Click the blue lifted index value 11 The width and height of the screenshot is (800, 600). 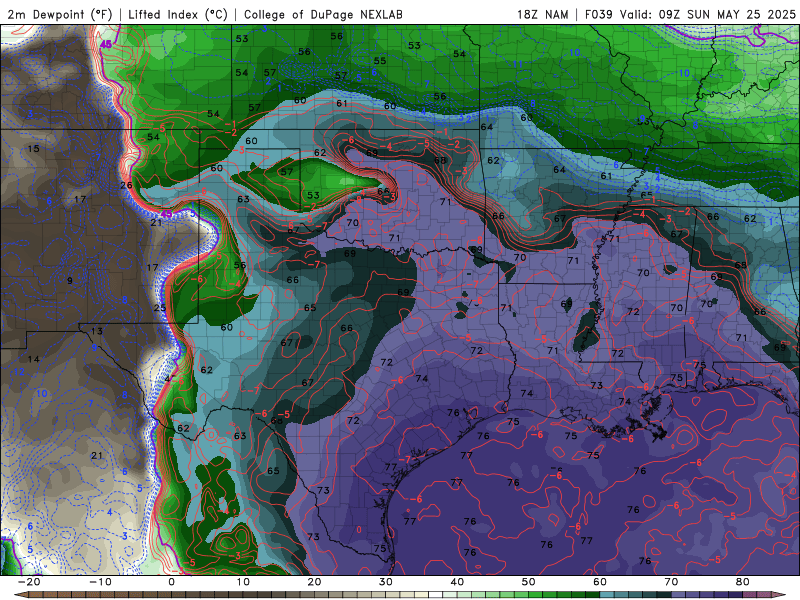[518, 64]
